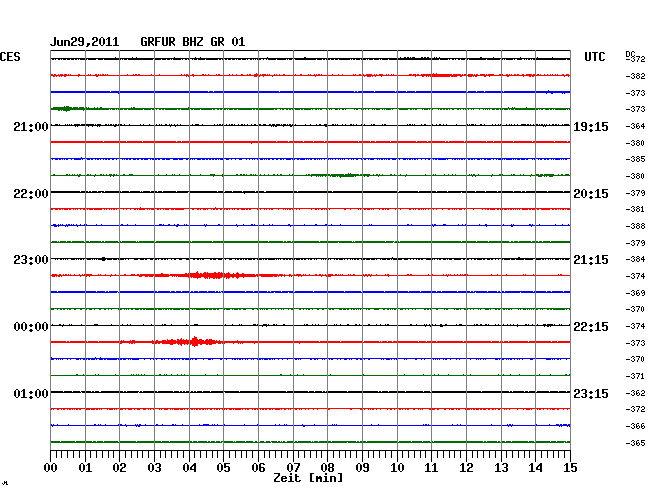
Task: Click the DC offset value "-371"
Action: pos(635,376)
